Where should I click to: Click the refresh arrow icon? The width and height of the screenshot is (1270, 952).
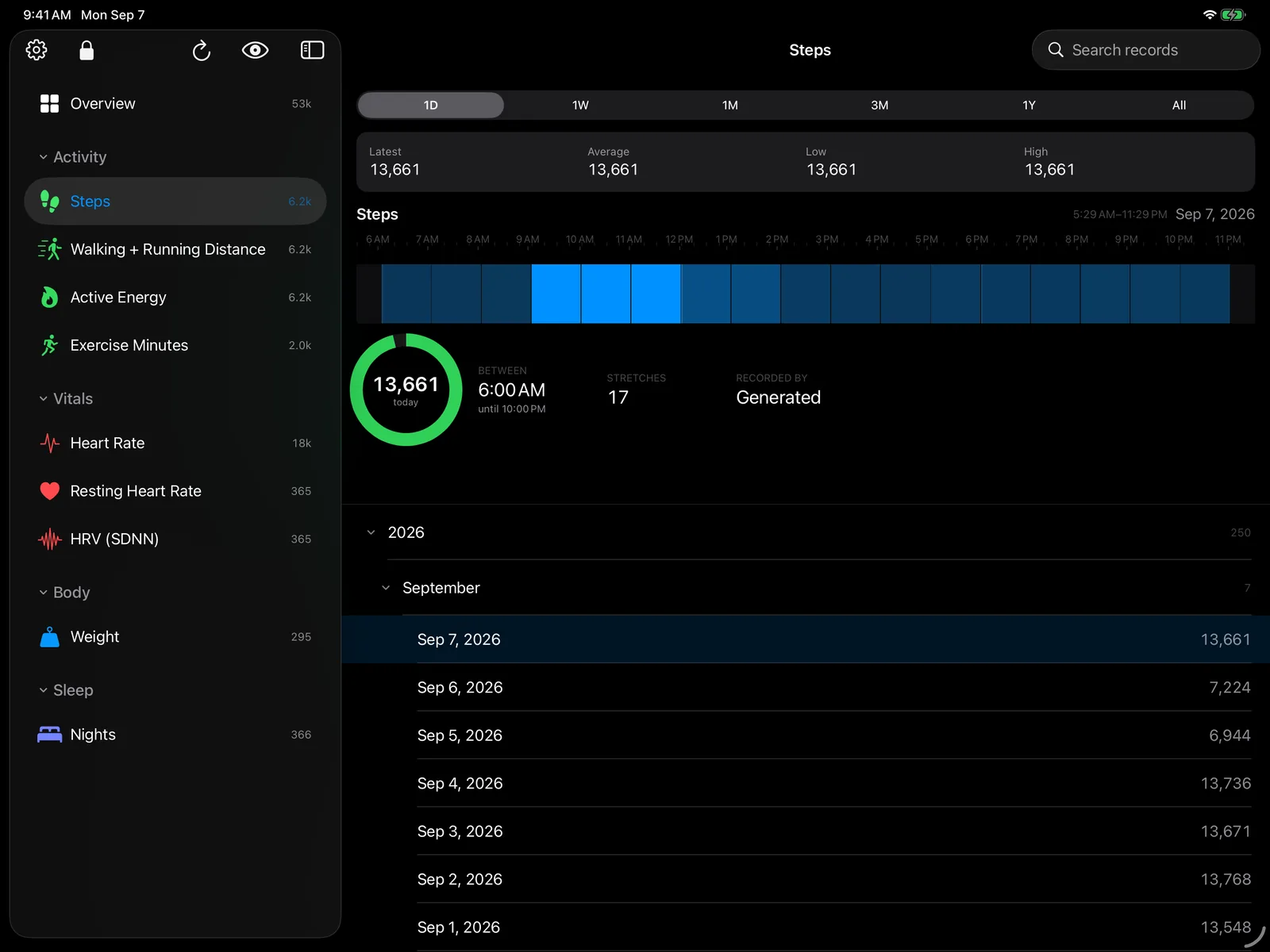click(x=202, y=51)
